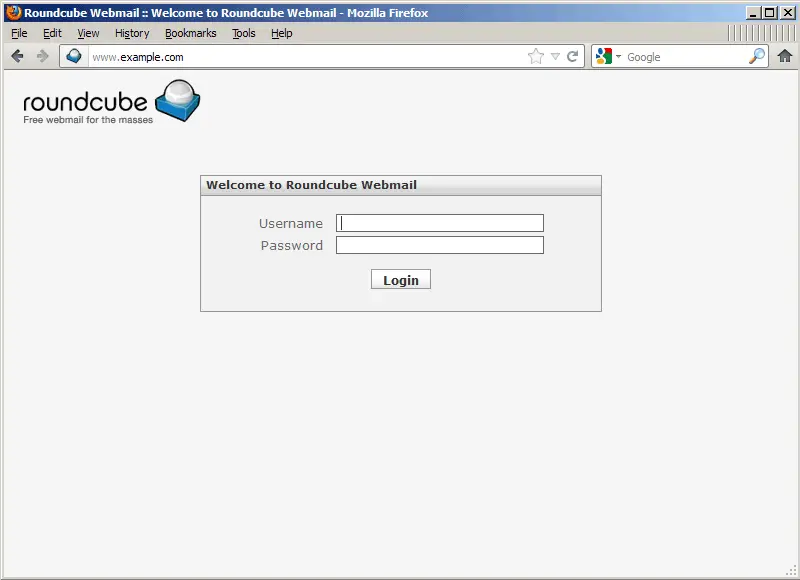Open the File menu
Image resolution: width=800 pixels, height=580 pixels.
(x=19, y=33)
